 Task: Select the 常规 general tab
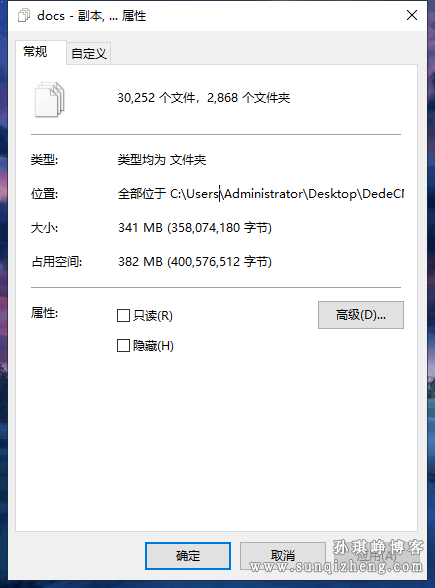point(36,52)
